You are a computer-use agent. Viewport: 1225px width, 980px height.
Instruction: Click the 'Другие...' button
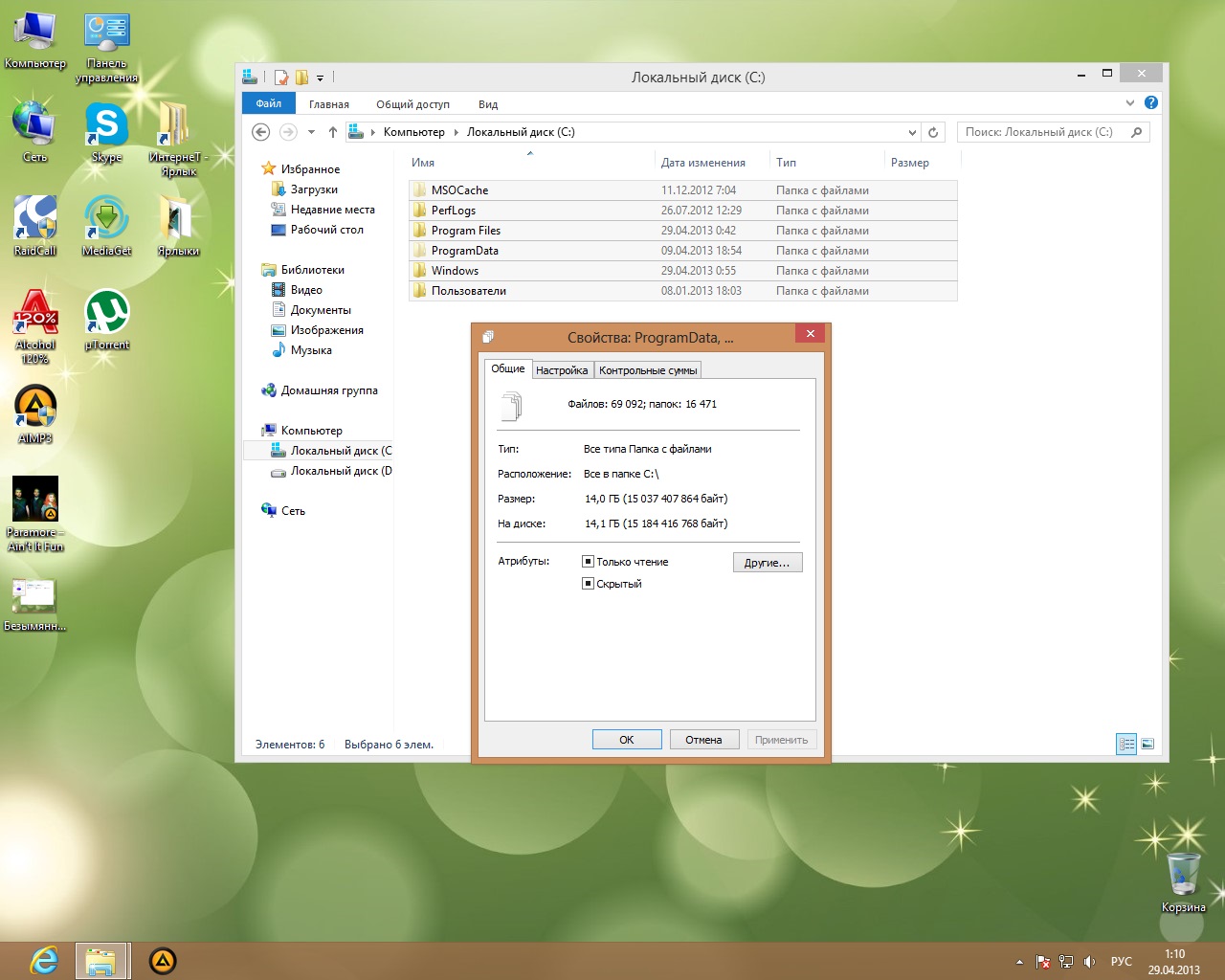pyautogui.click(x=767, y=563)
